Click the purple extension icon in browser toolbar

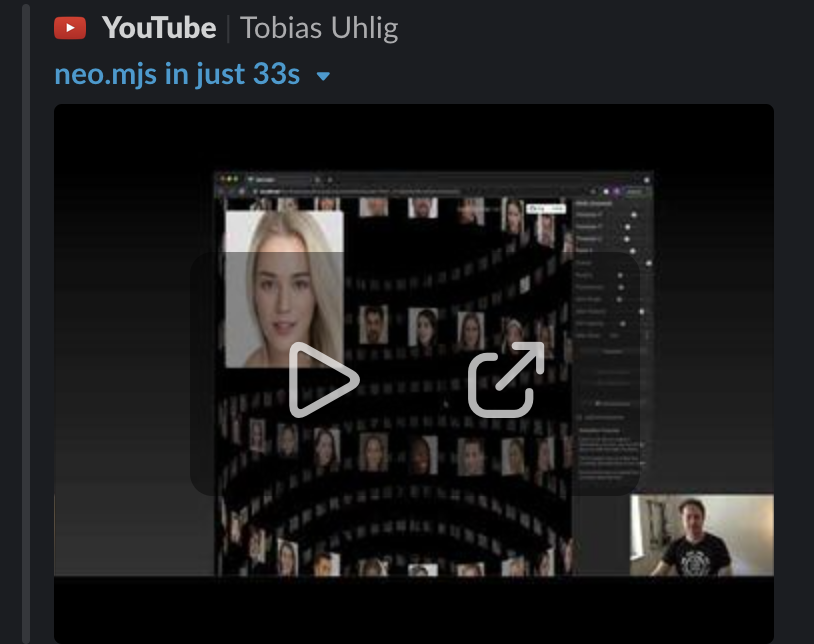tap(617, 191)
